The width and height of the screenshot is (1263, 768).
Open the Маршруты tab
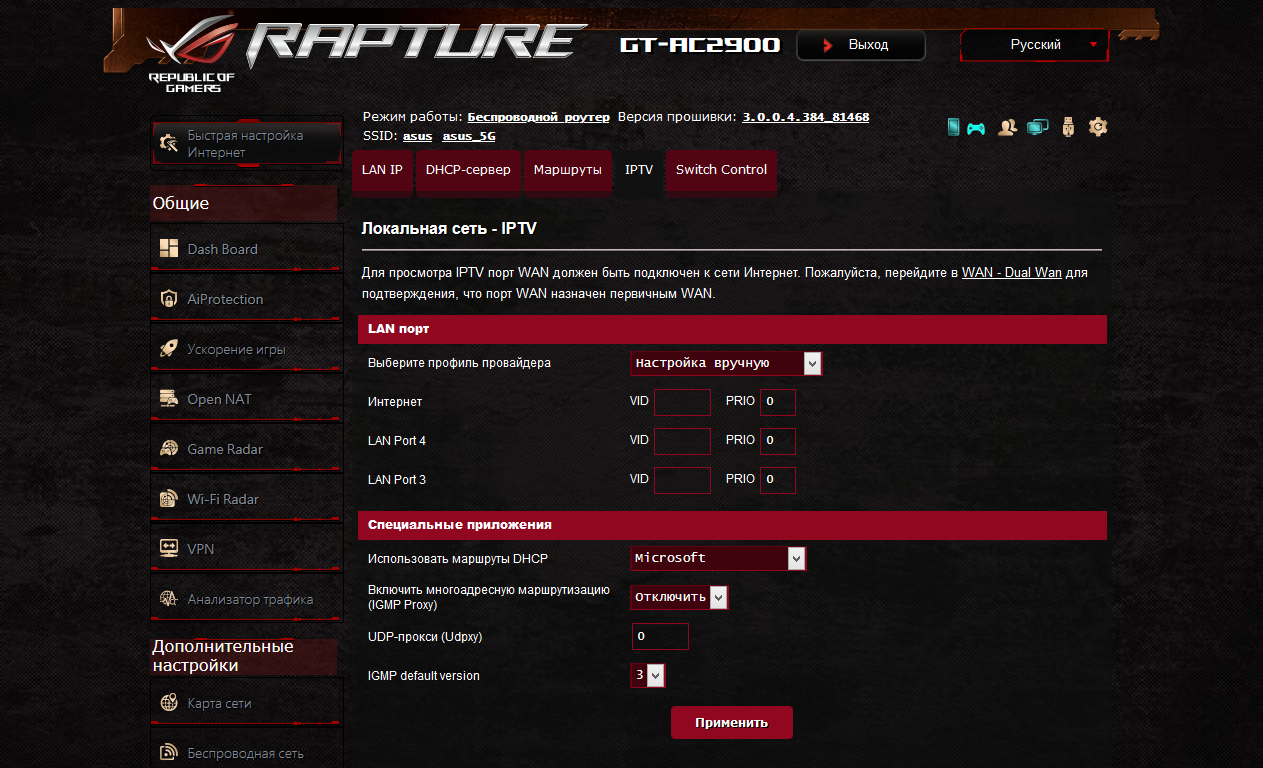(567, 170)
